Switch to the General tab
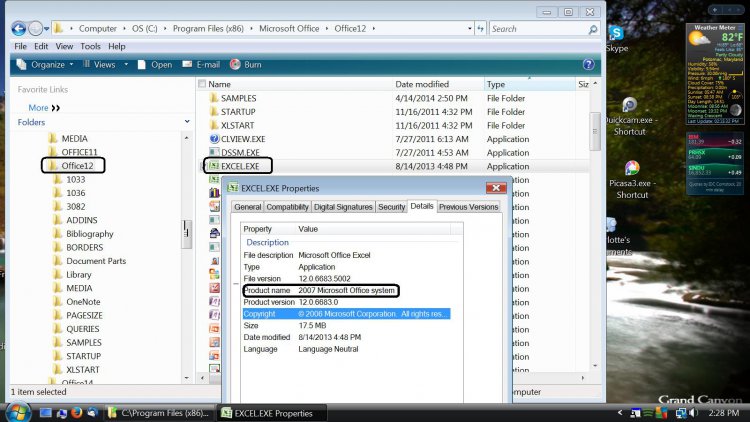 coord(247,207)
